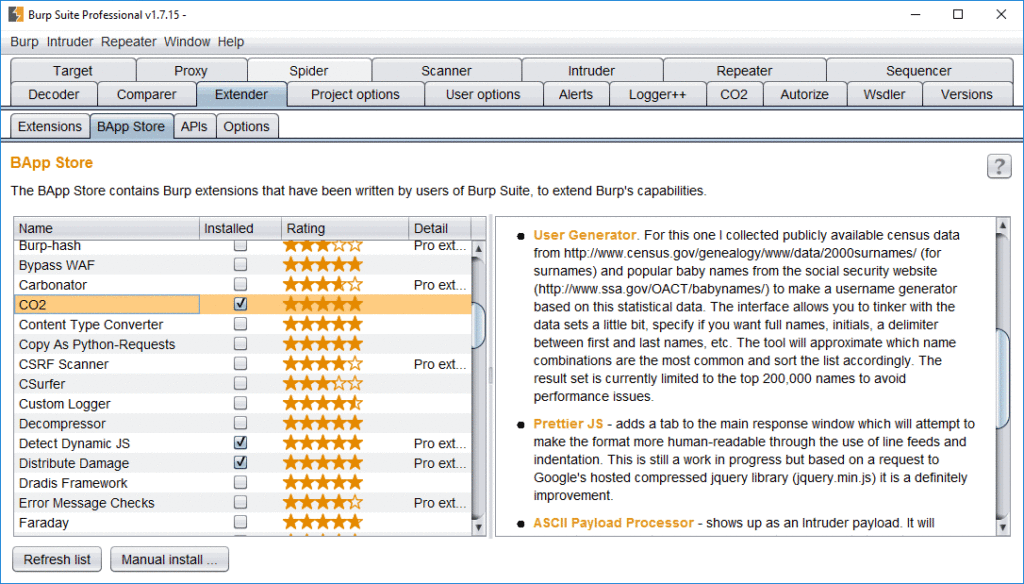
Task: Switch to the APIs sub-tab
Action: [x=194, y=126]
